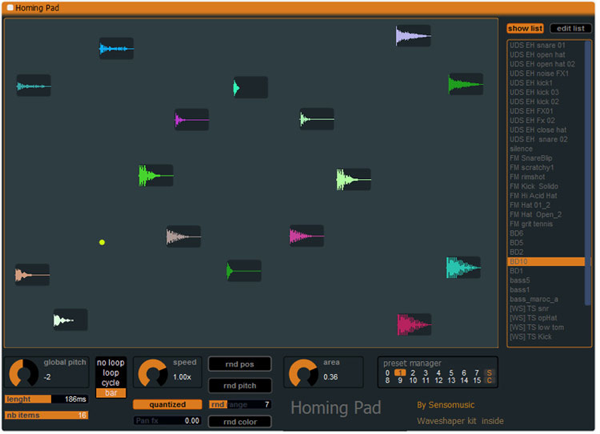This screenshot has height=434, width=600.
Task: Pick 'UDS EH snare 01' in sample list
Action: tap(536, 45)
